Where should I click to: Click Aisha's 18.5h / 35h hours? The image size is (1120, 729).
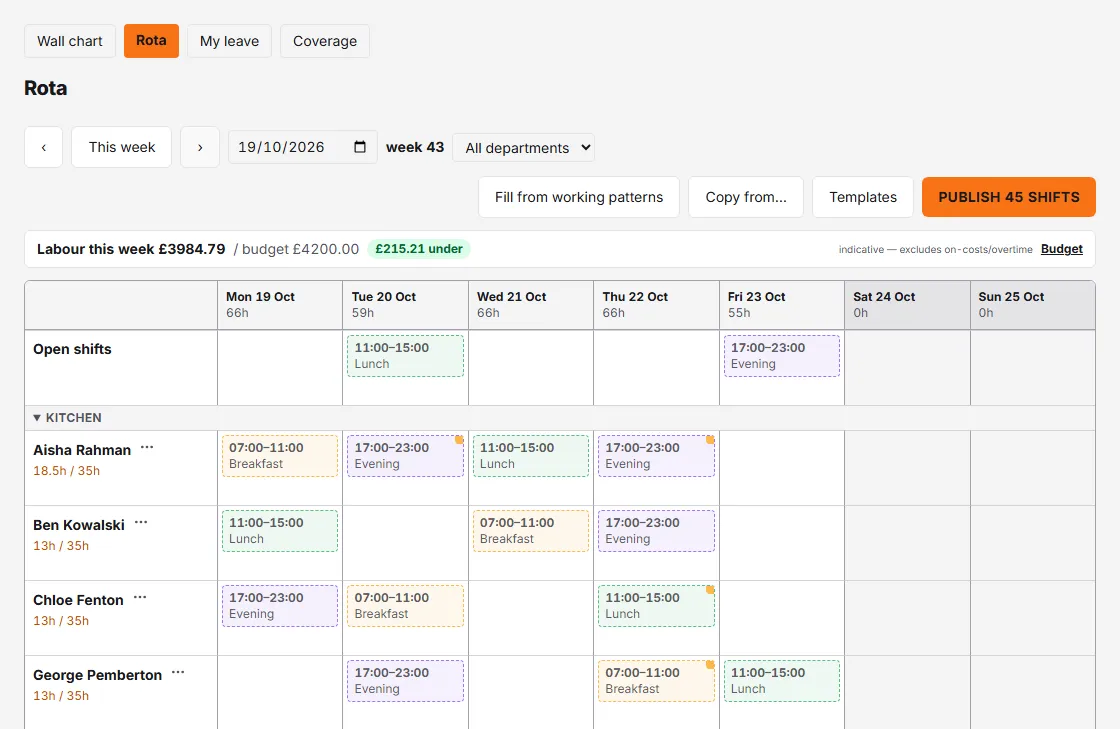coord(66,471)
